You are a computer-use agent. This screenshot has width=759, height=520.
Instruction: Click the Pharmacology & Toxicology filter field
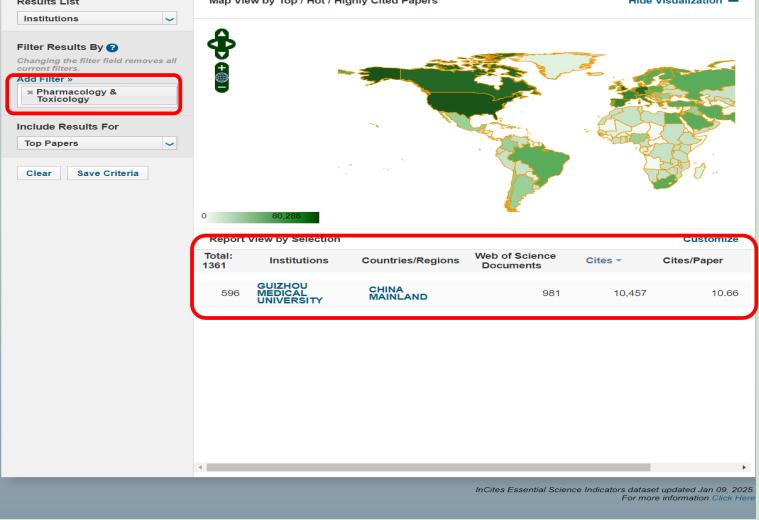98,95
